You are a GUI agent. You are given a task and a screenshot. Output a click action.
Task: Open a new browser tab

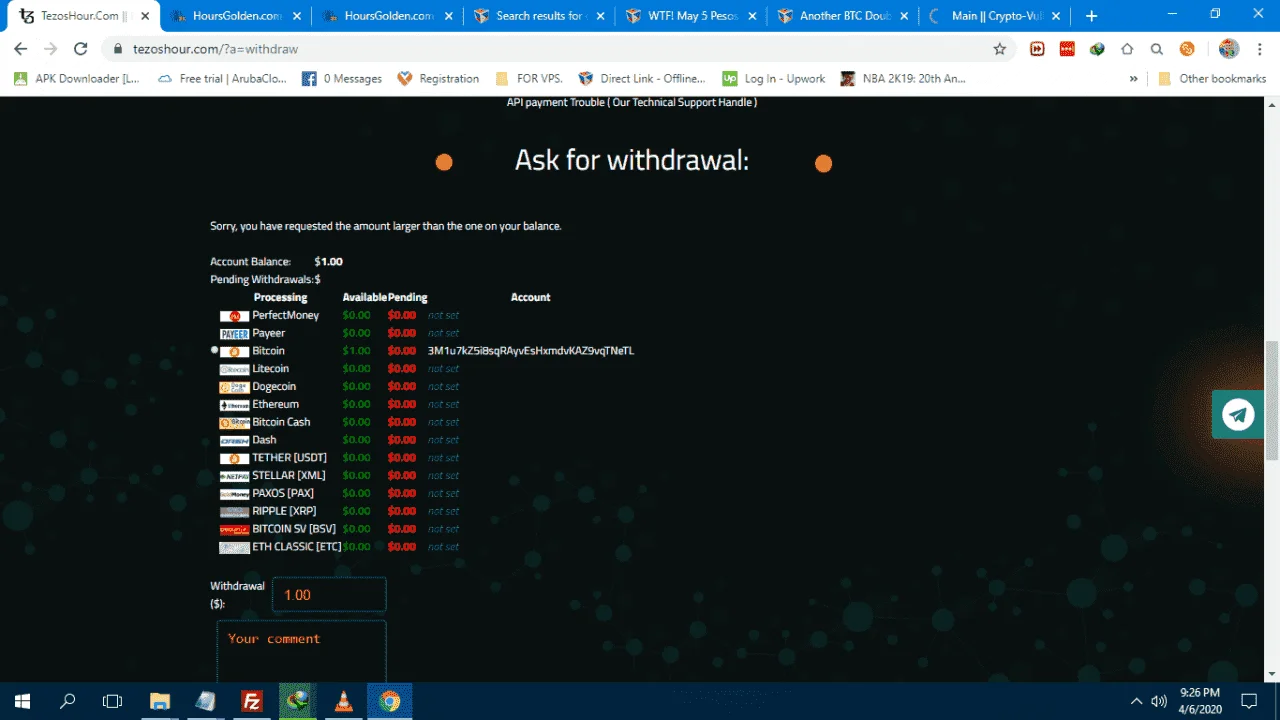pyautogui.click(x=1091, y=16)
